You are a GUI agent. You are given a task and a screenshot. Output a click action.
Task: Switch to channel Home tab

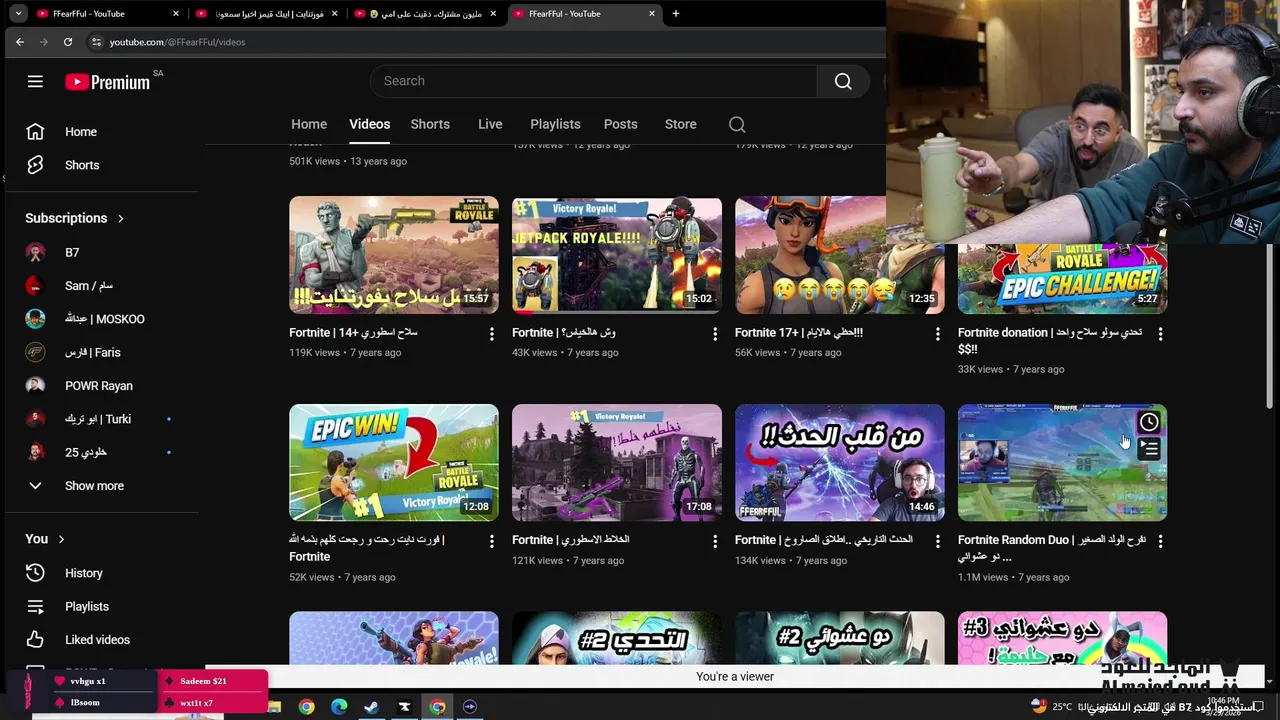click(x=309, y=124)
